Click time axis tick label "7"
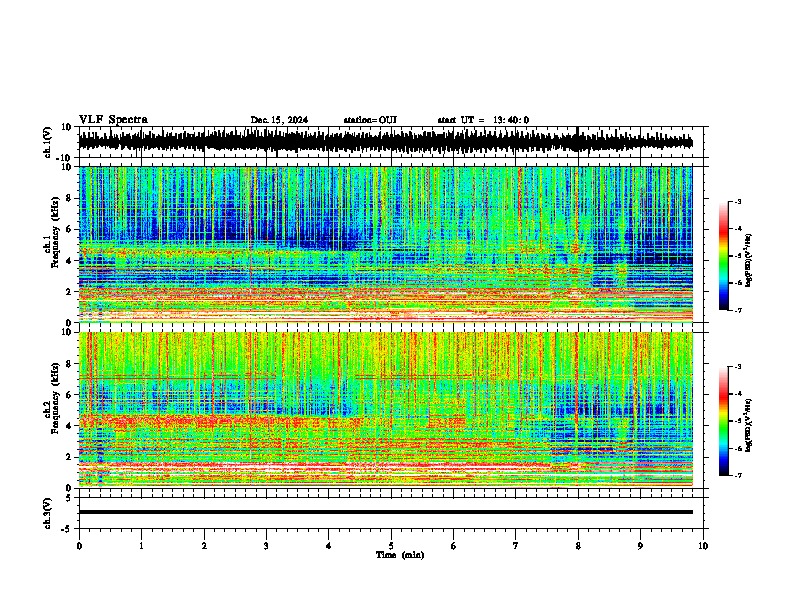Screen dimensions: 792x612 (x=516, y=546)
